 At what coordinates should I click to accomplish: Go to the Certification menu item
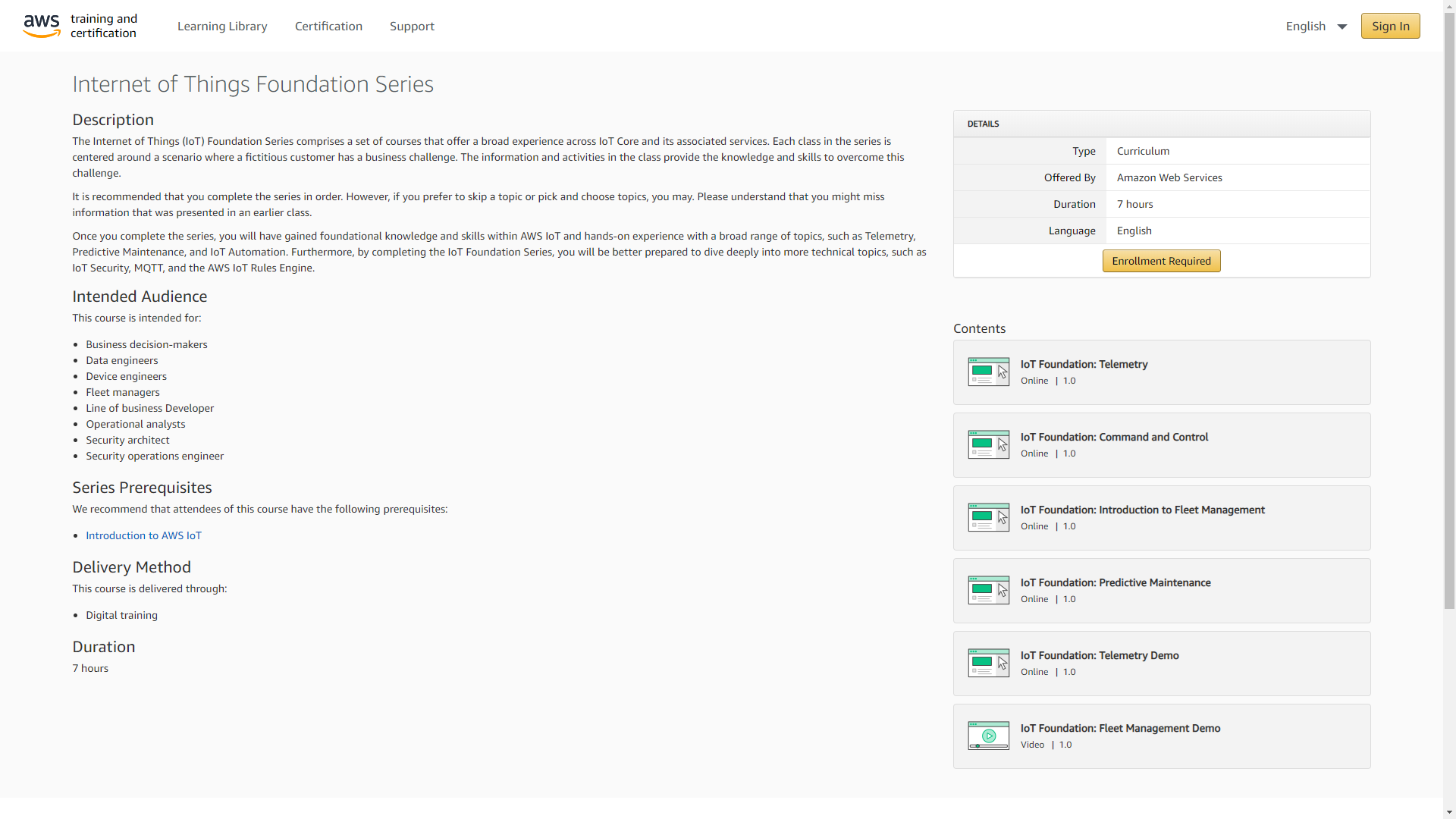pos(328,26)
